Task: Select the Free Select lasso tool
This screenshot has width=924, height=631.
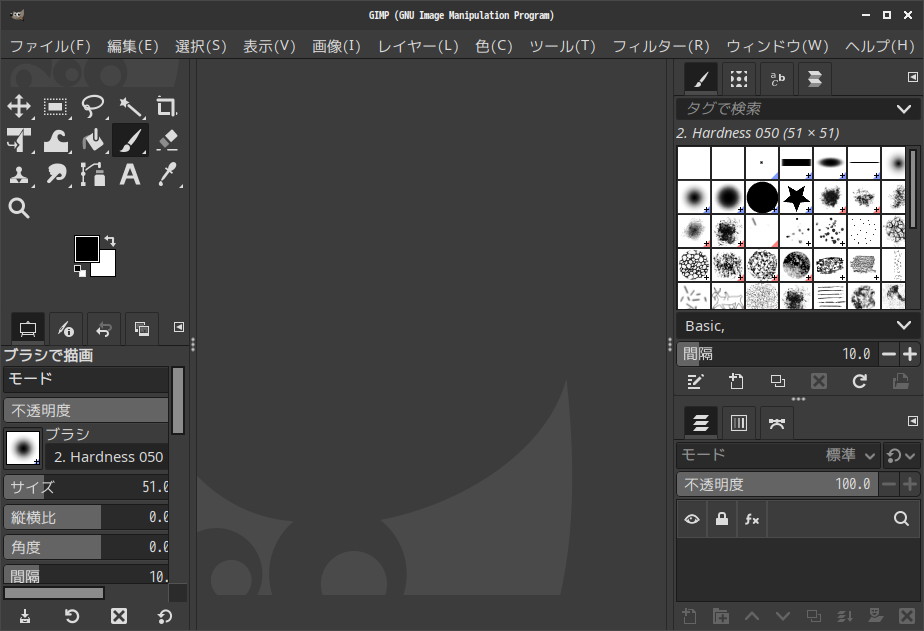Action: point(93,107)
